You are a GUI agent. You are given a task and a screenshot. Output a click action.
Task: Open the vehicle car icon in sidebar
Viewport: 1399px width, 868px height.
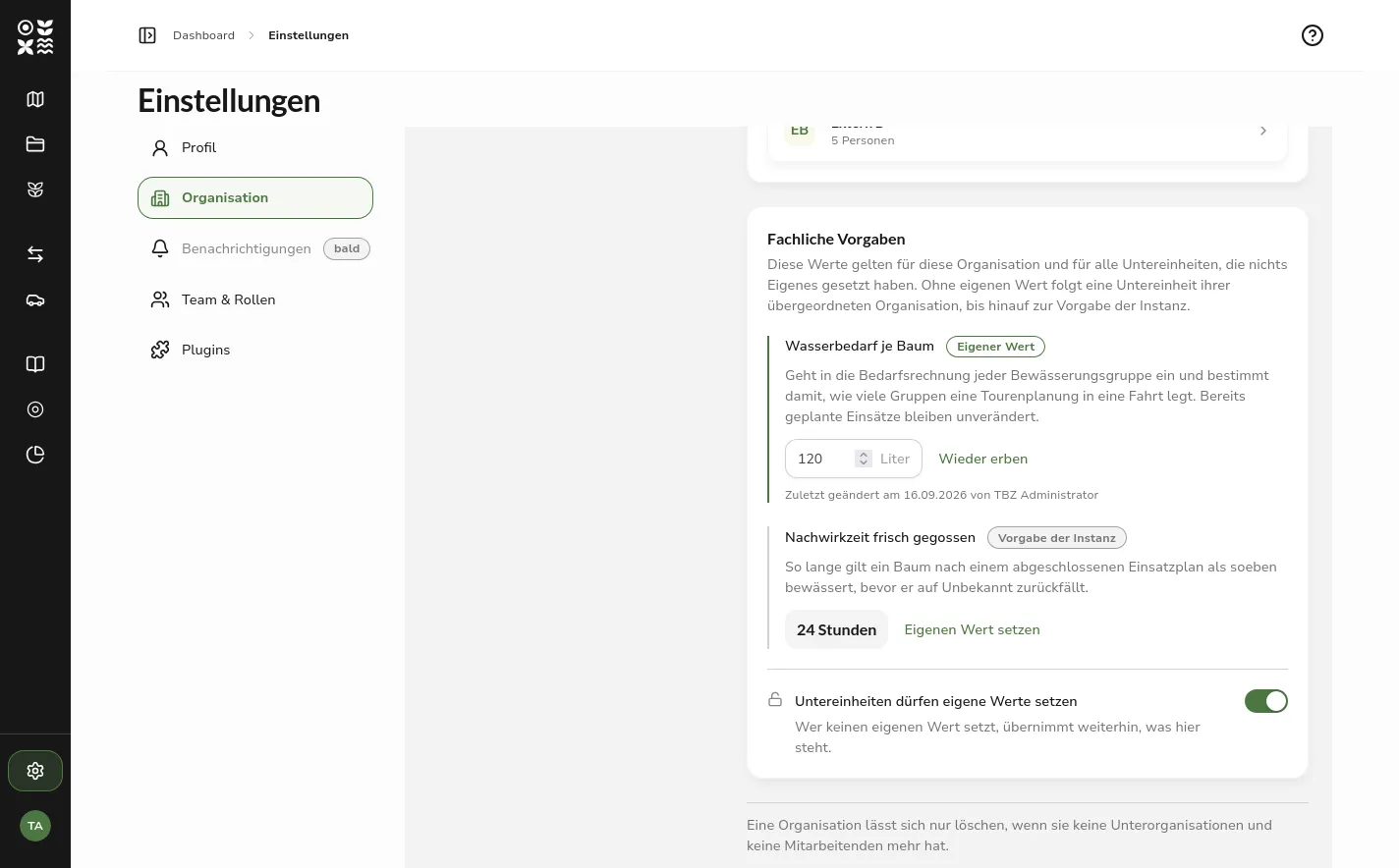(35, 300)
